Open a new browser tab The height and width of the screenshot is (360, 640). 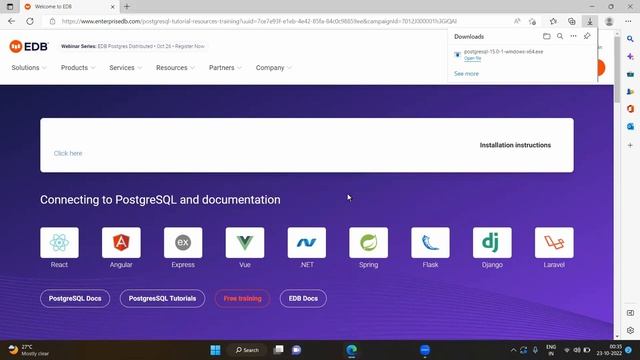click(127, 7)
